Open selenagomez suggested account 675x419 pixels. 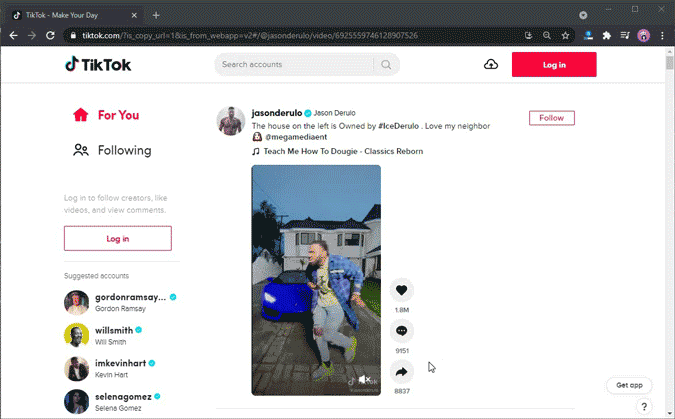tap(123, 397)
